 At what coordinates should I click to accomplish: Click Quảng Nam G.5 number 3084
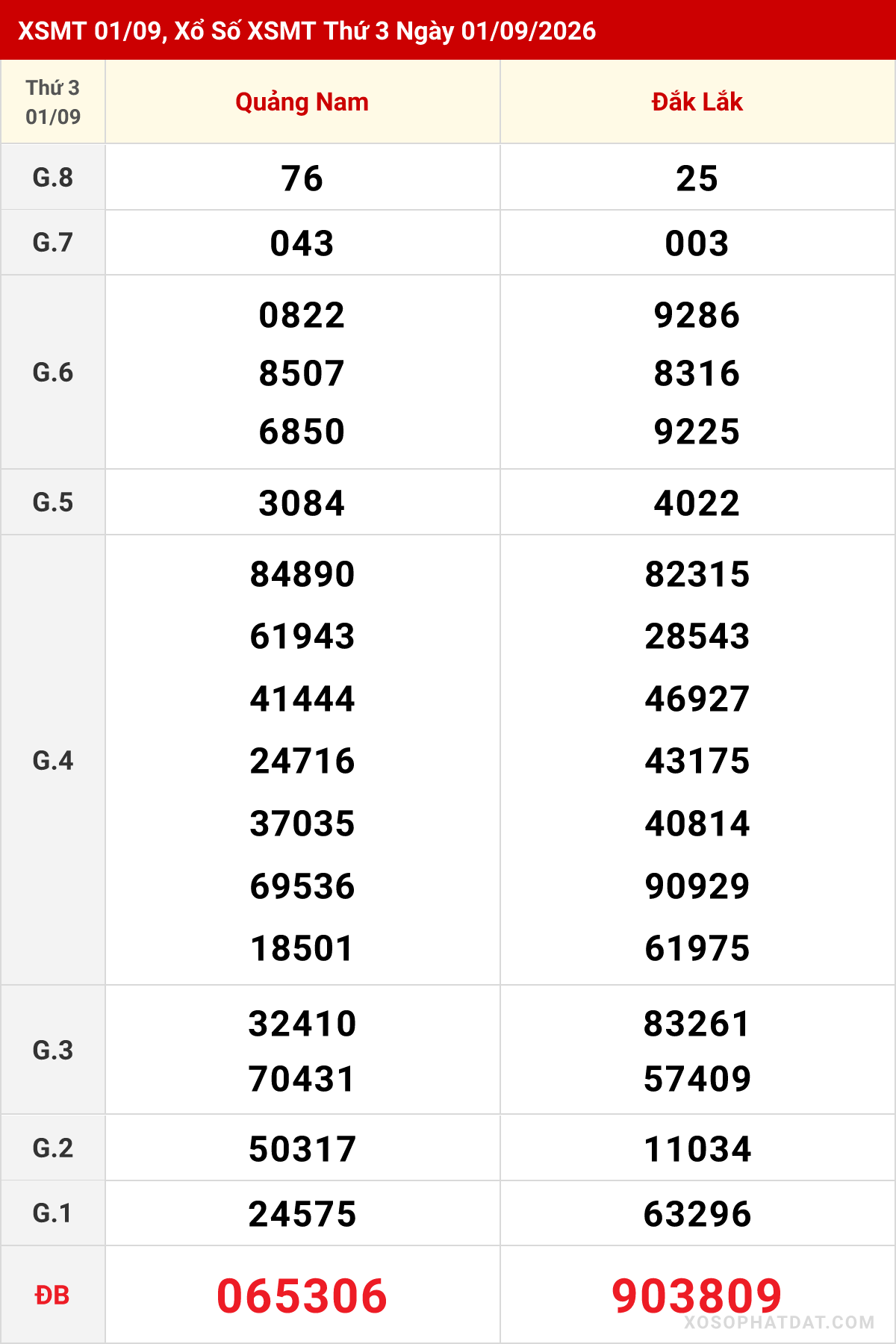tap(302, 503)
